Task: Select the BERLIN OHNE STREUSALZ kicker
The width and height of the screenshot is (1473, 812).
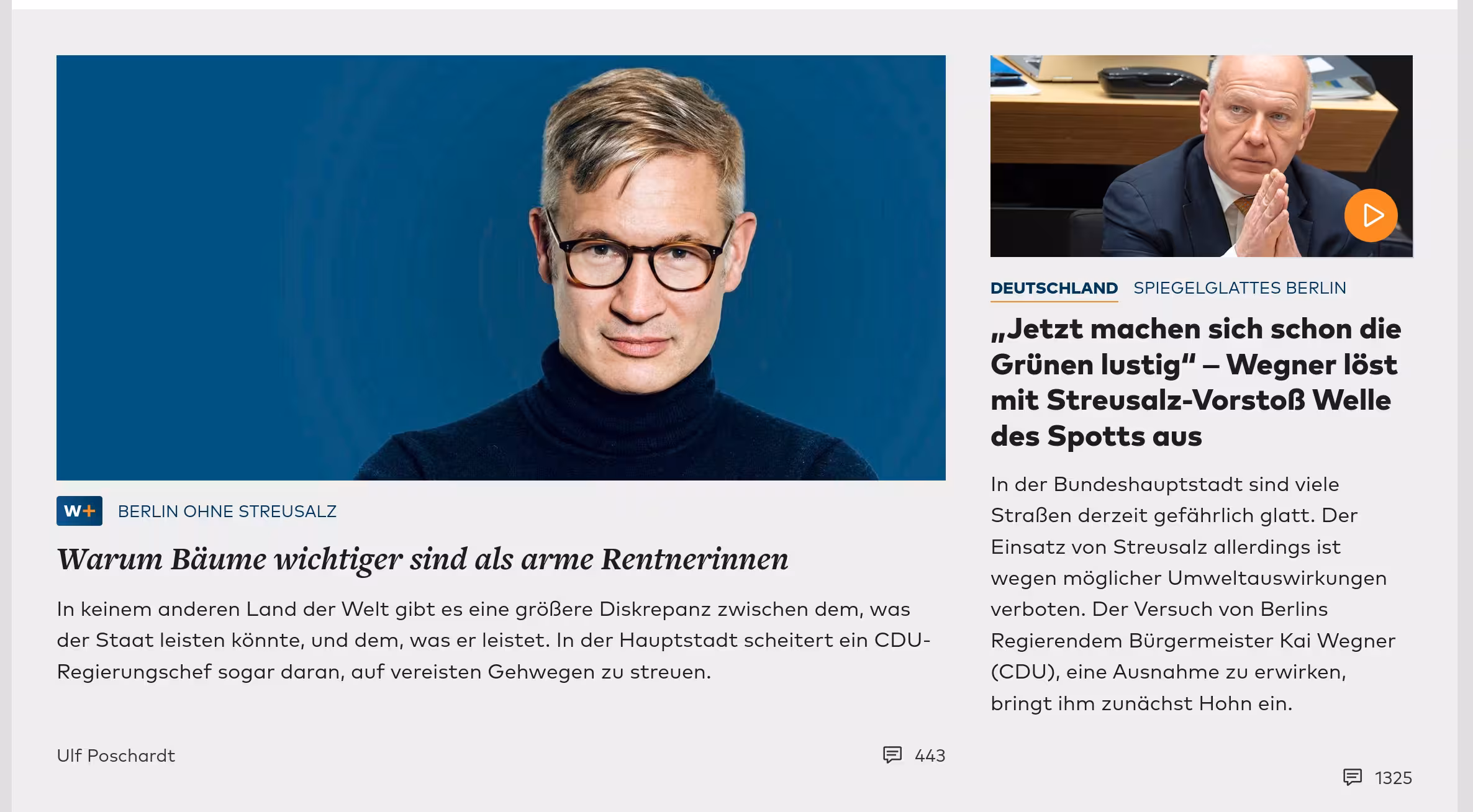Action: click(x=227, y=512)
